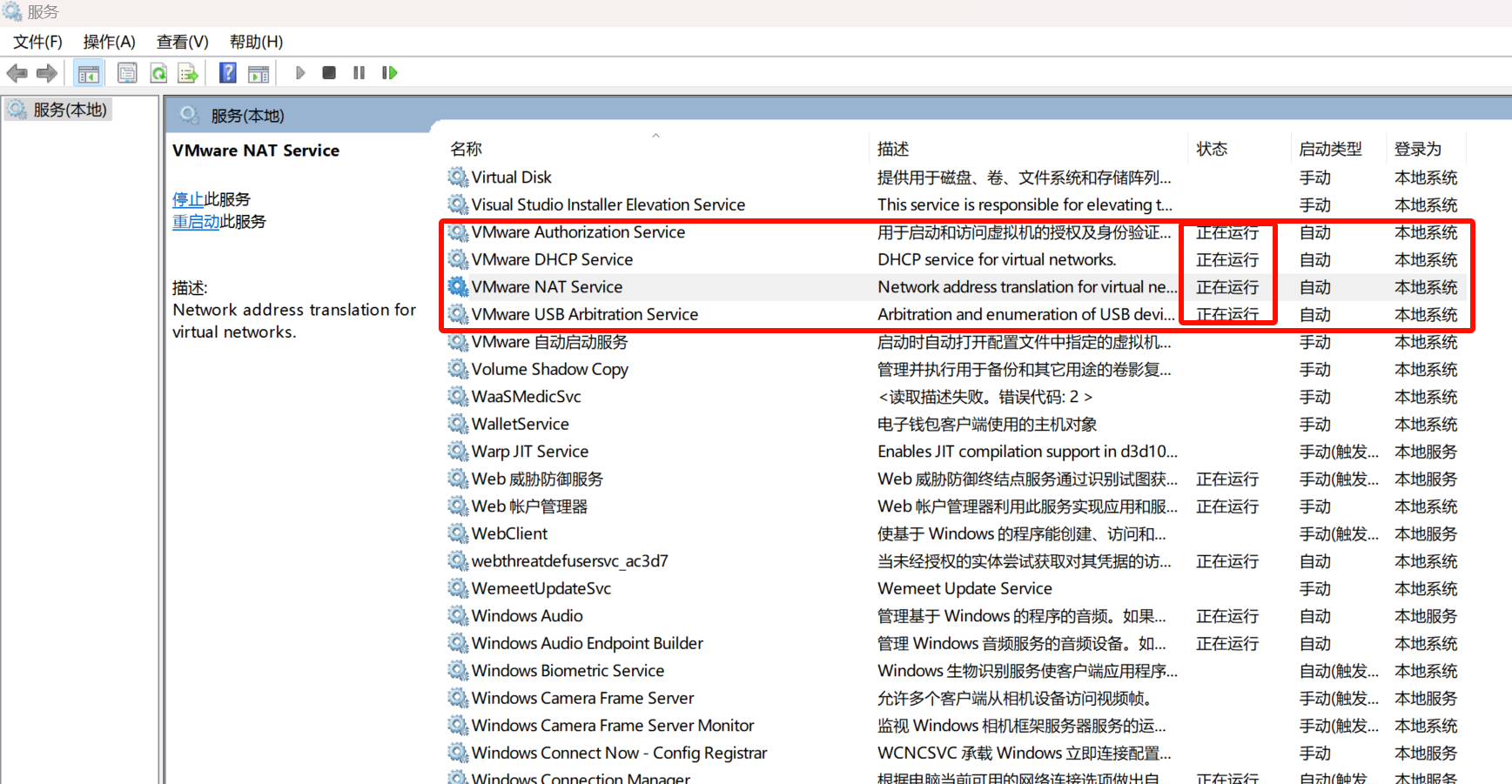Click the Back arrow in toolbar

pos(17,73)
